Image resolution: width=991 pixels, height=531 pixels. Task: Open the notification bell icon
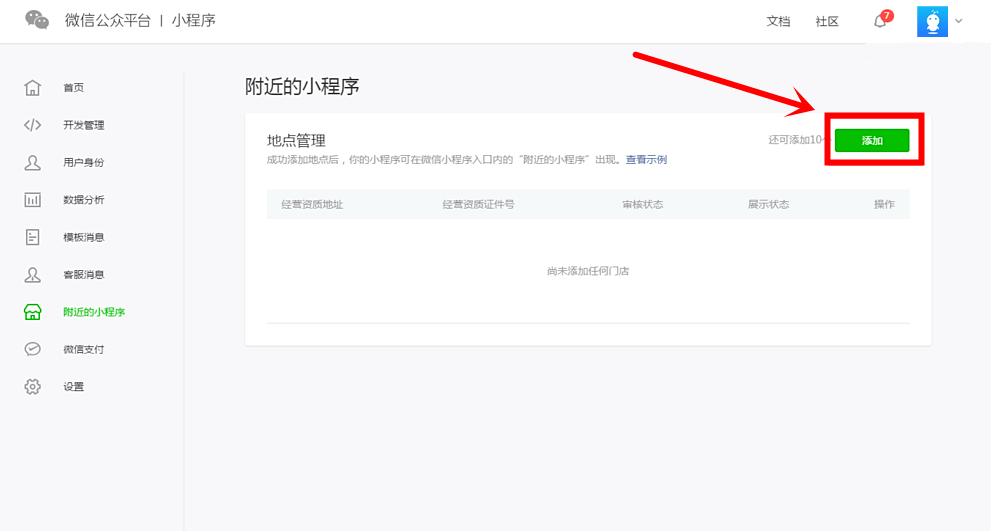880,21
